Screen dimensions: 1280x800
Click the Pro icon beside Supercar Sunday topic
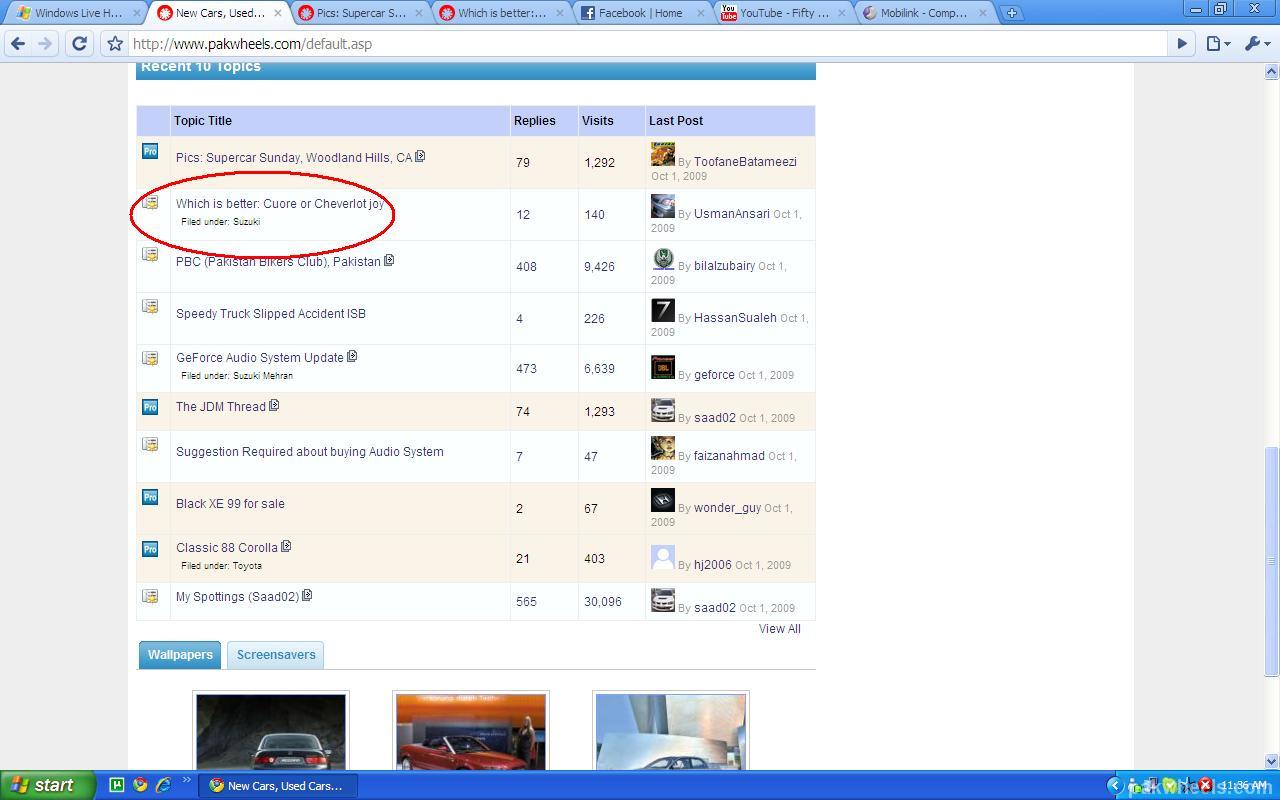(x=150, y=152)
